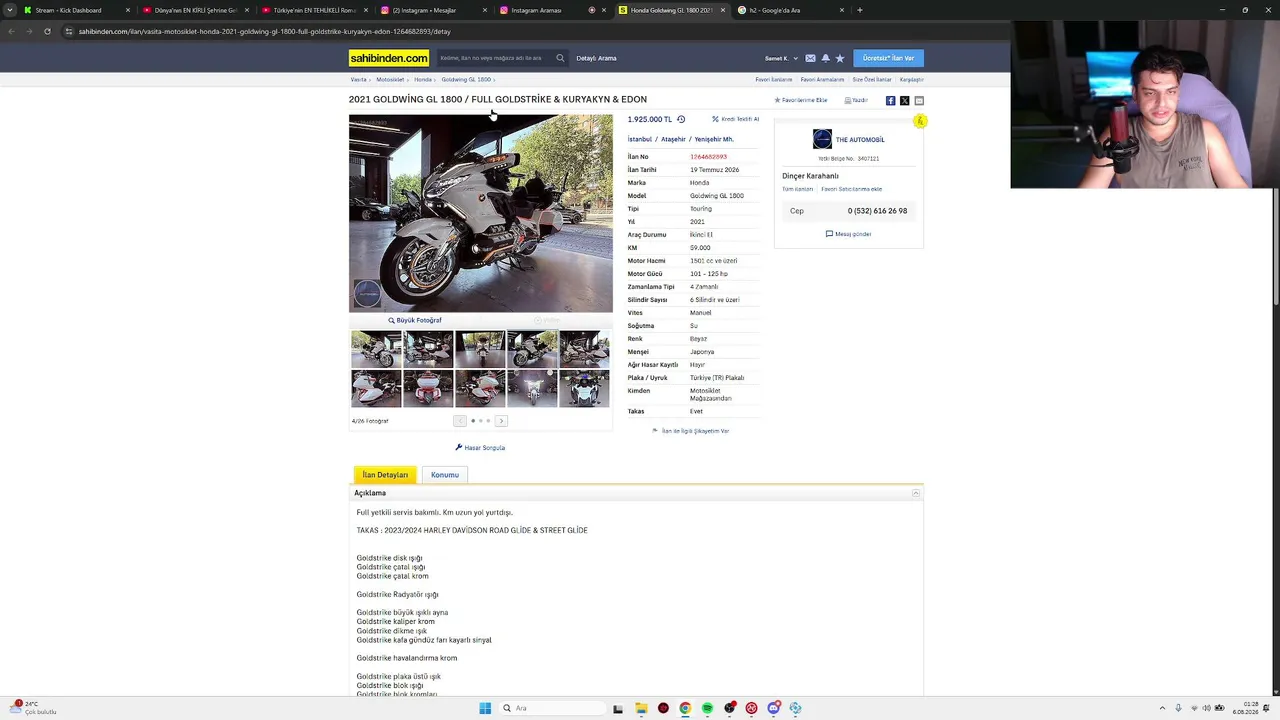Click Favori Satıcılarıma ekle link
Image resolution: width=1280 pixels, height=720 pixels.
point(852,189)
